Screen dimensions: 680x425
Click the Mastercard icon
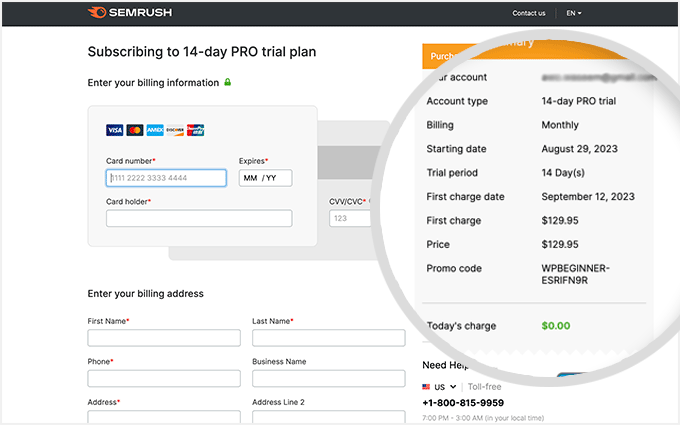pyautogui.click(x=135, y=130)
